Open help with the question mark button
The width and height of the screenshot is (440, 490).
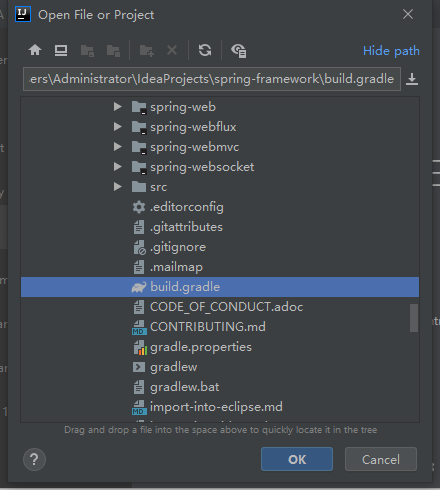(34, 459)
